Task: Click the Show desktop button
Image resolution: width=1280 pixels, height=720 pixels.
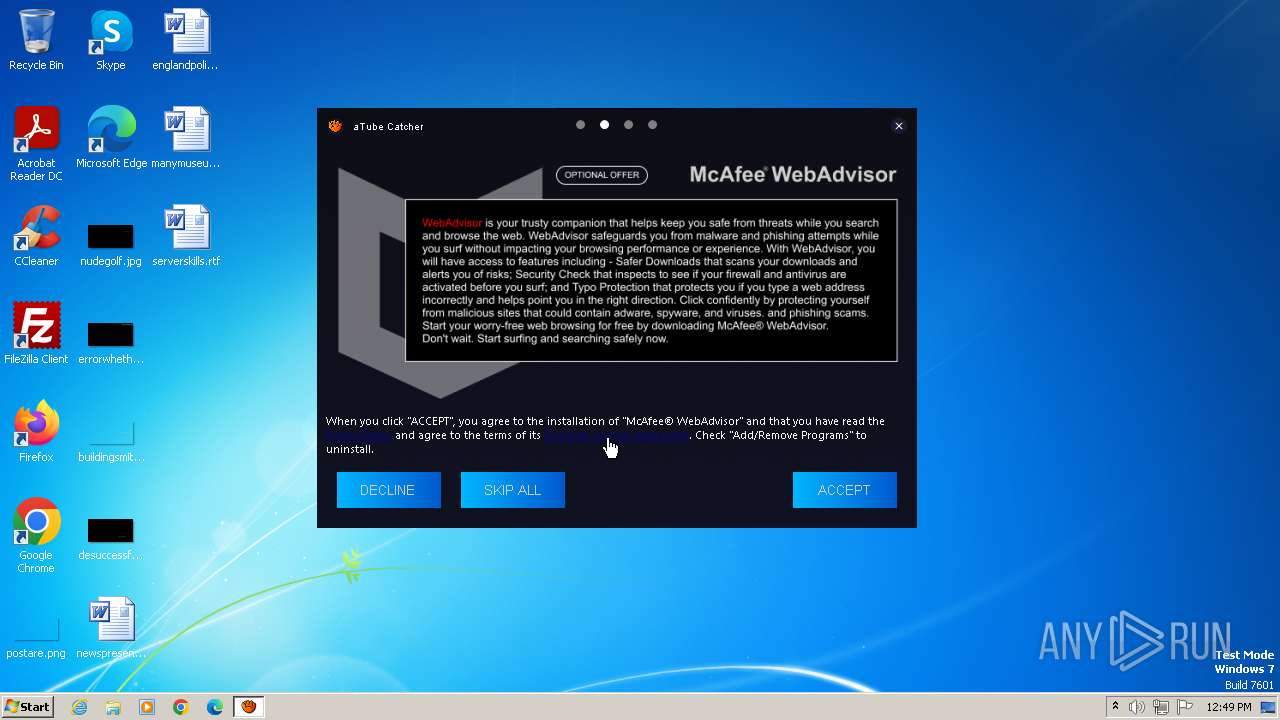Action: pos(1269,707)
